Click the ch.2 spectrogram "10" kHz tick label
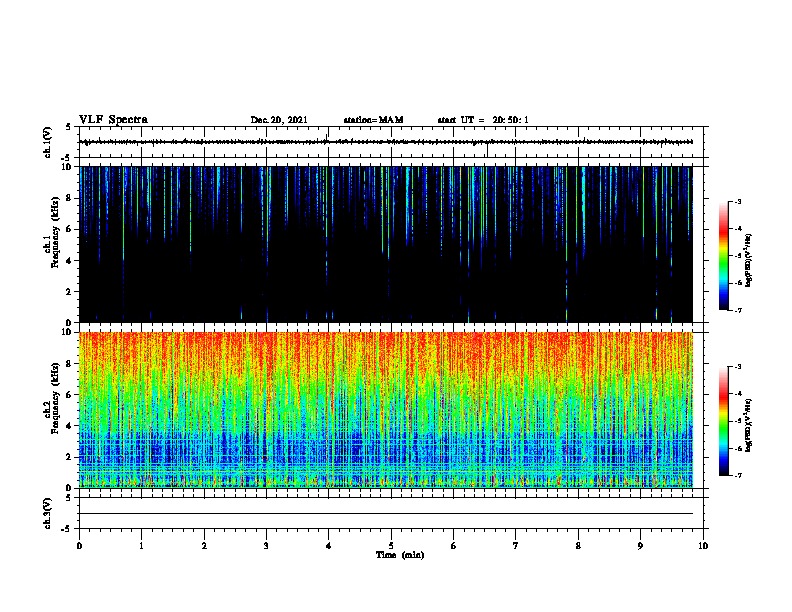This screenshot has width=792, height=612. 66,332
